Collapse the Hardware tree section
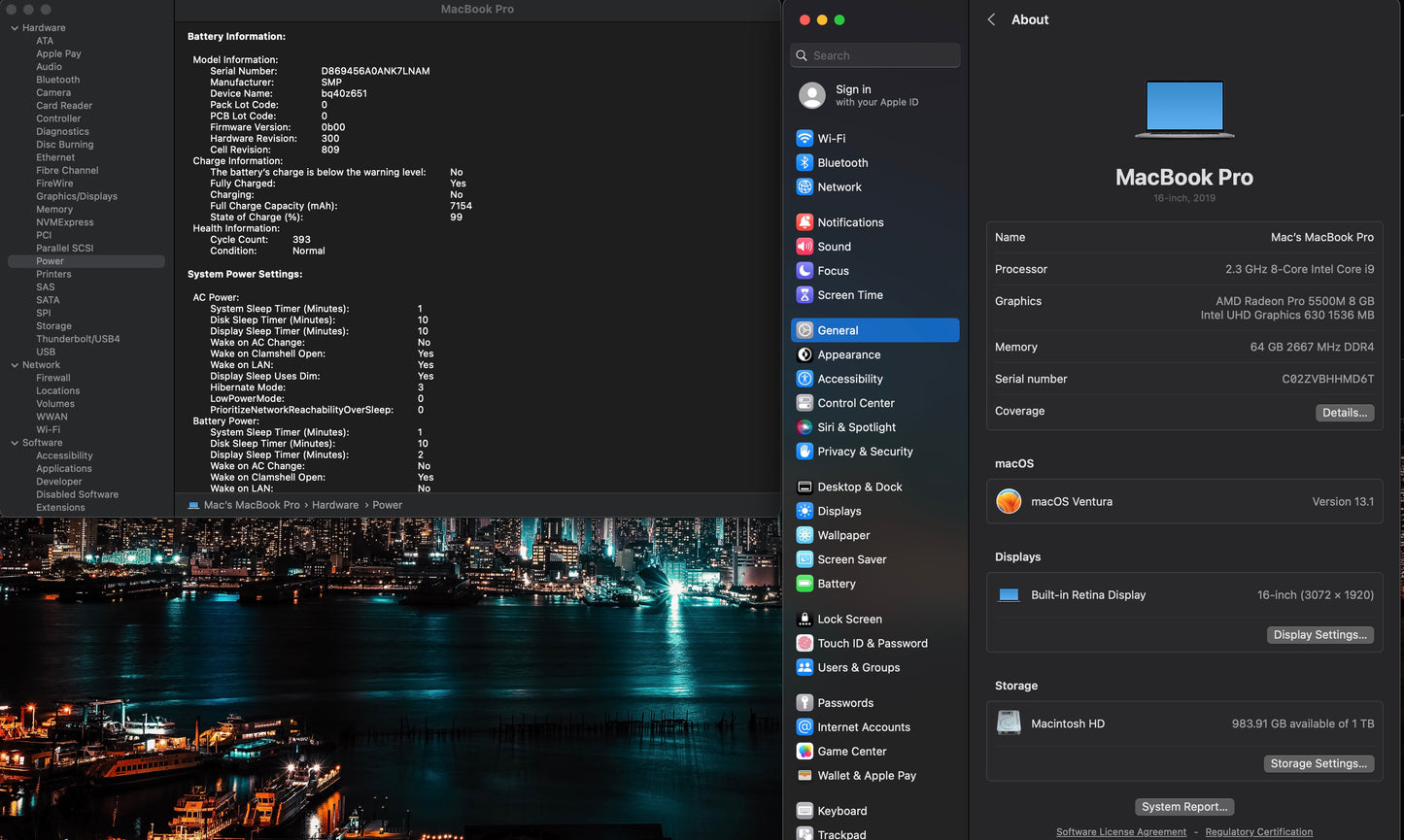 click(15, 28)
